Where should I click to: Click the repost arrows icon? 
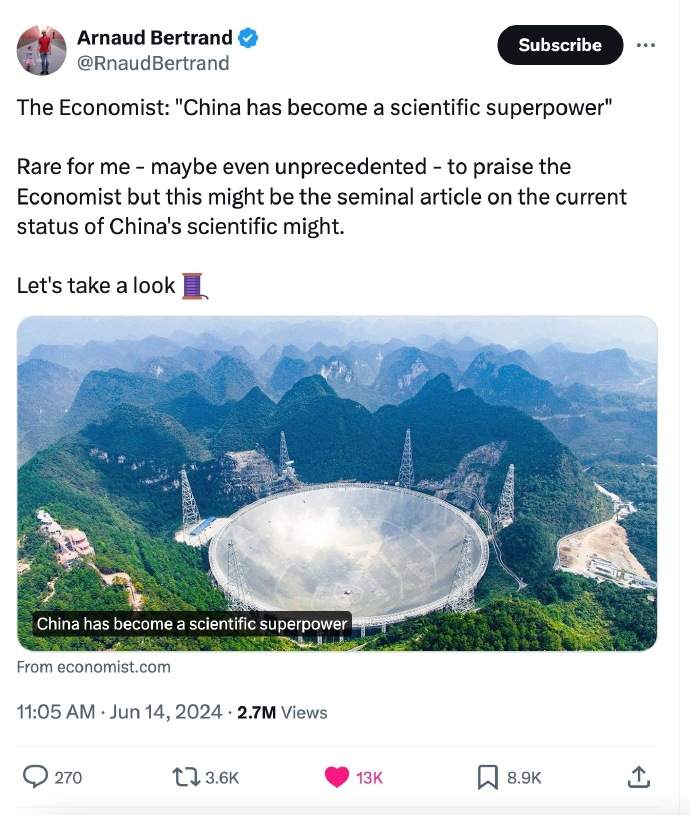[187, 777]
